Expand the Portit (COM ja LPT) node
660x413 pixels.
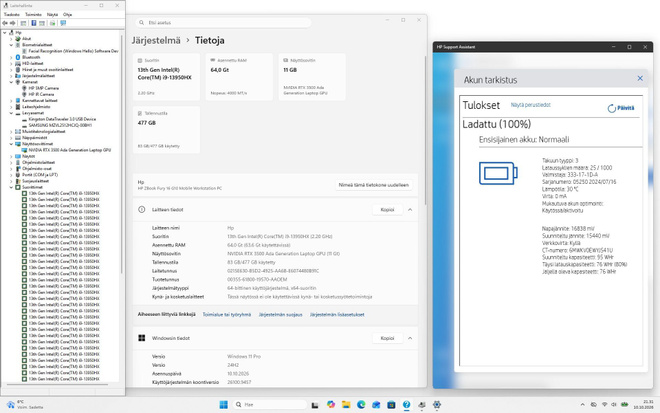(x=11, y=175)
